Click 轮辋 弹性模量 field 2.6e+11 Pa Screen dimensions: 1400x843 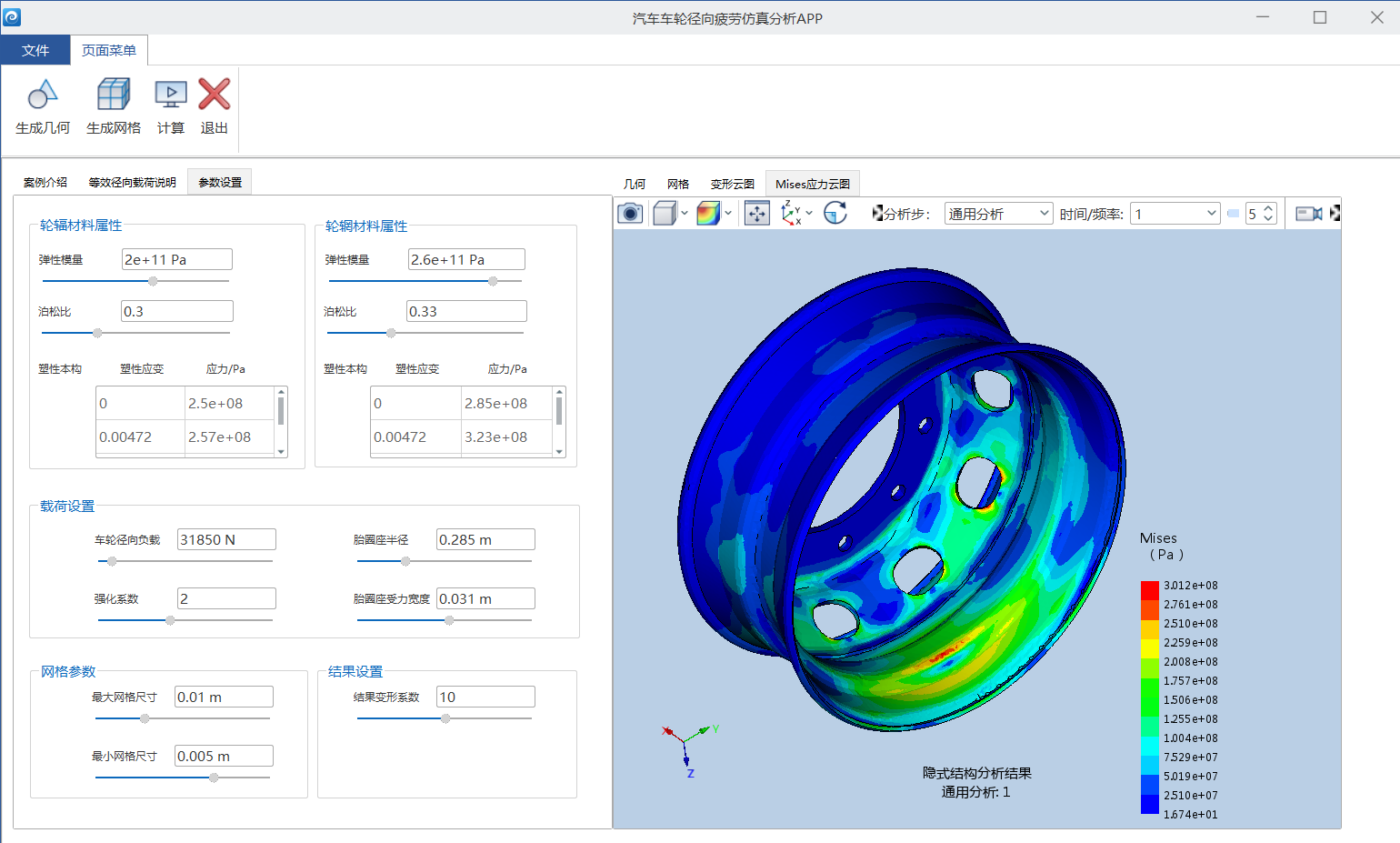pyautogui.click(x=466, y=259)
